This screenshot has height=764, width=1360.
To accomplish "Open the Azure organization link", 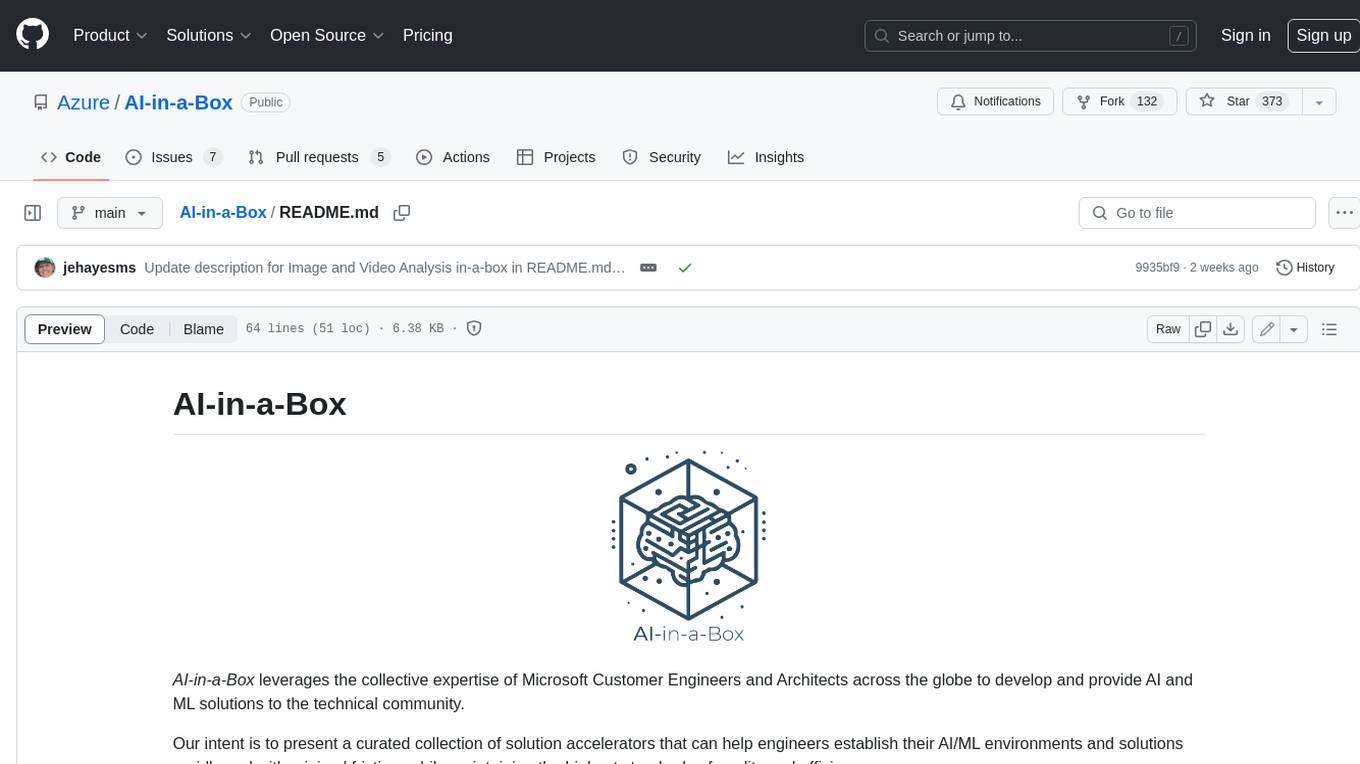I will click(83, 102).
